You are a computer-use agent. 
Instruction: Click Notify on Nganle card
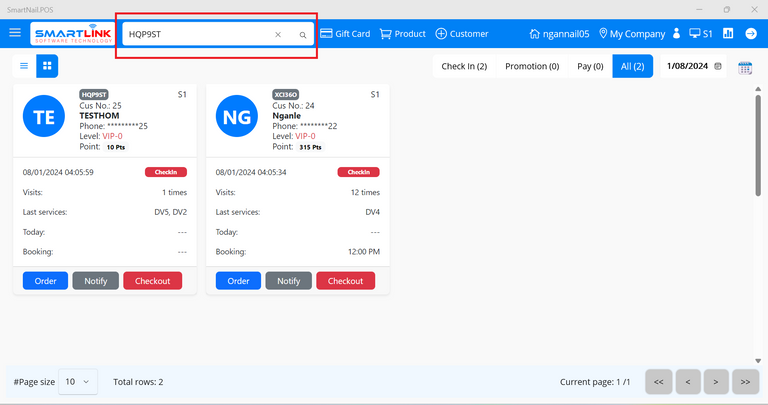point(288,281)
